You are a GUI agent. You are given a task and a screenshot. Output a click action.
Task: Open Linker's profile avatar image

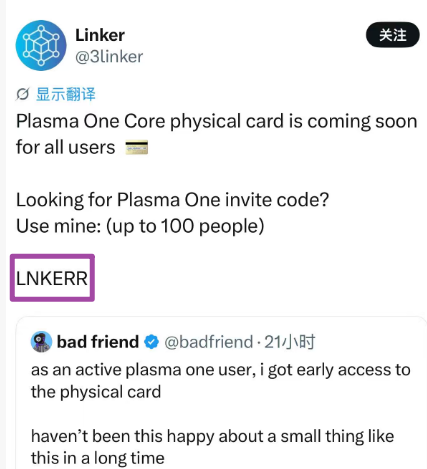pyautogui.click(x=41, y=46)
